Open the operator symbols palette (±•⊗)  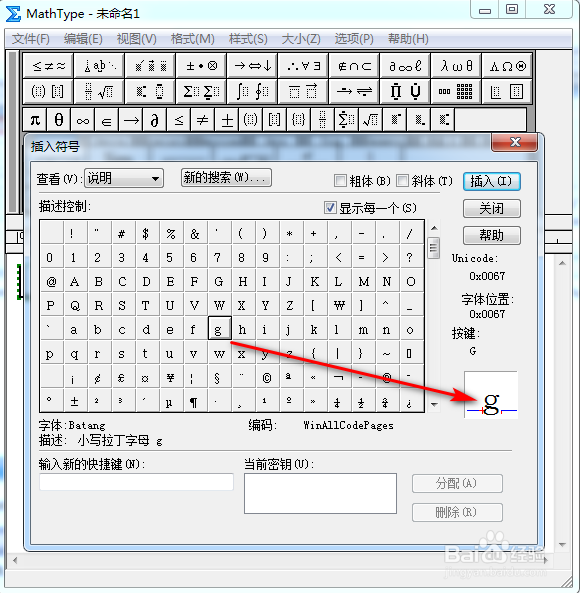click(201, 66)
